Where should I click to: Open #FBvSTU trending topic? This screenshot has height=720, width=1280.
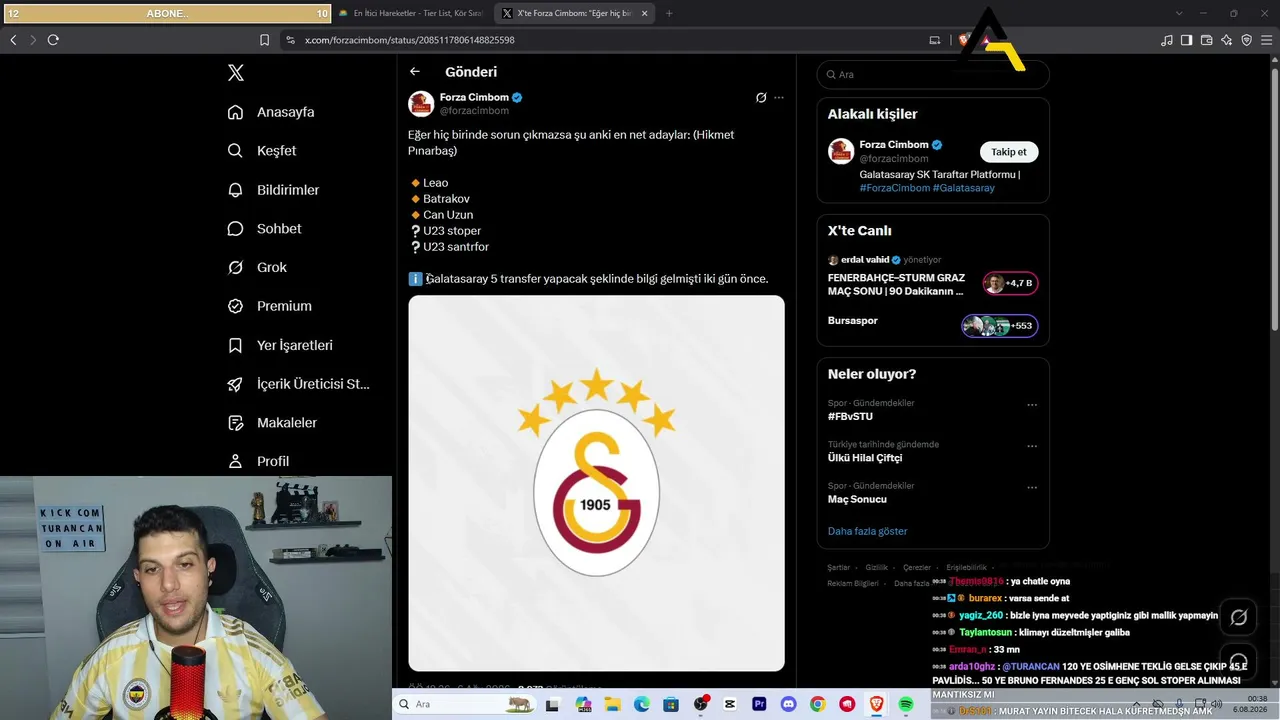[850, 416]
